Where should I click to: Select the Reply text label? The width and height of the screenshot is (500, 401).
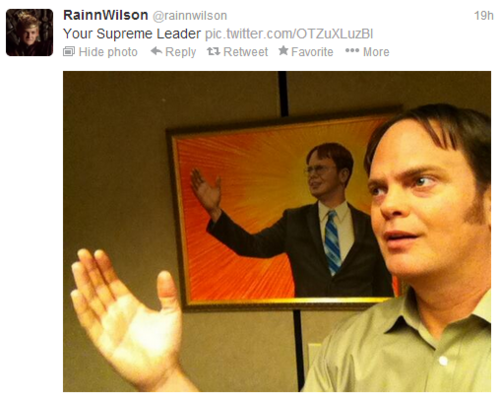180,52
